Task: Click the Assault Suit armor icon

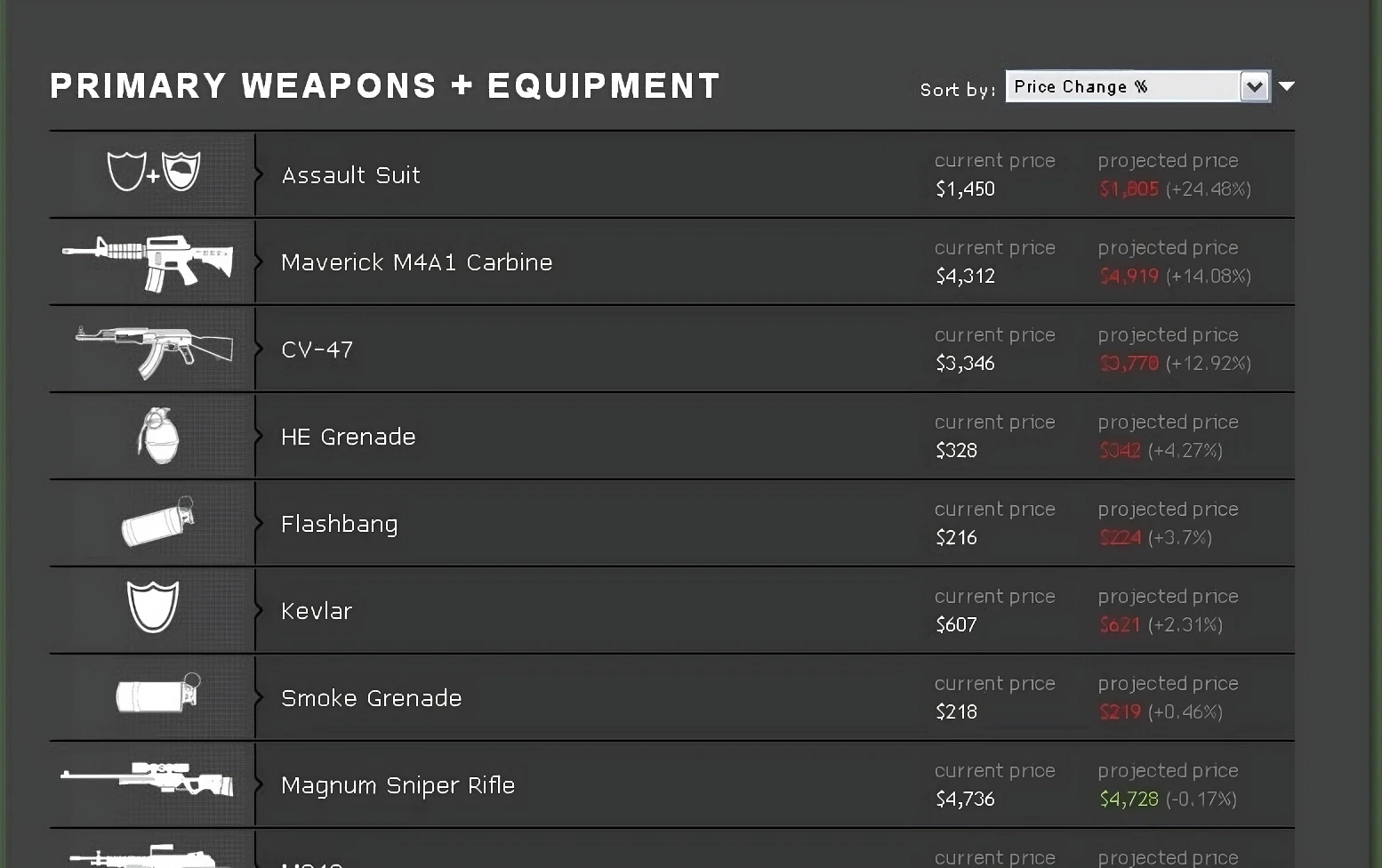Action: click(x=154, y=172)
